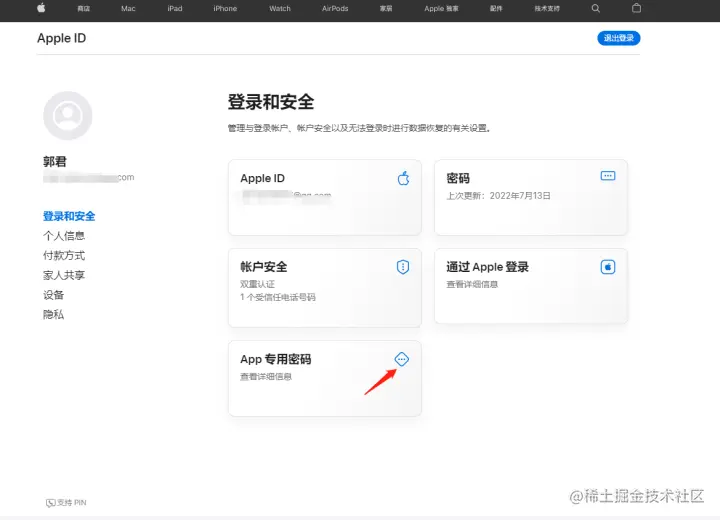Click the Apple ID page header title
Screen dimensions: 720x520
[62, 38]
